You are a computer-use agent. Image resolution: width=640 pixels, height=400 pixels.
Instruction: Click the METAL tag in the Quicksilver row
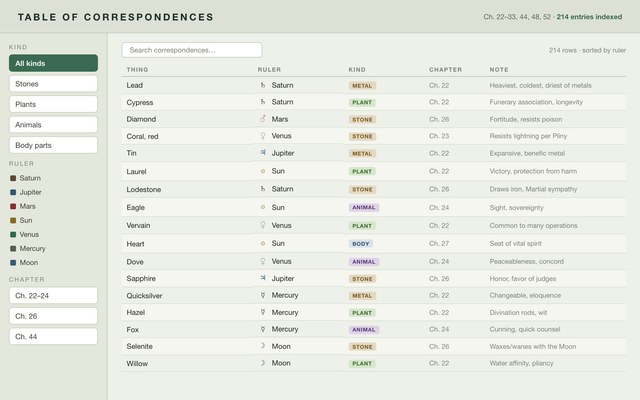362,296
